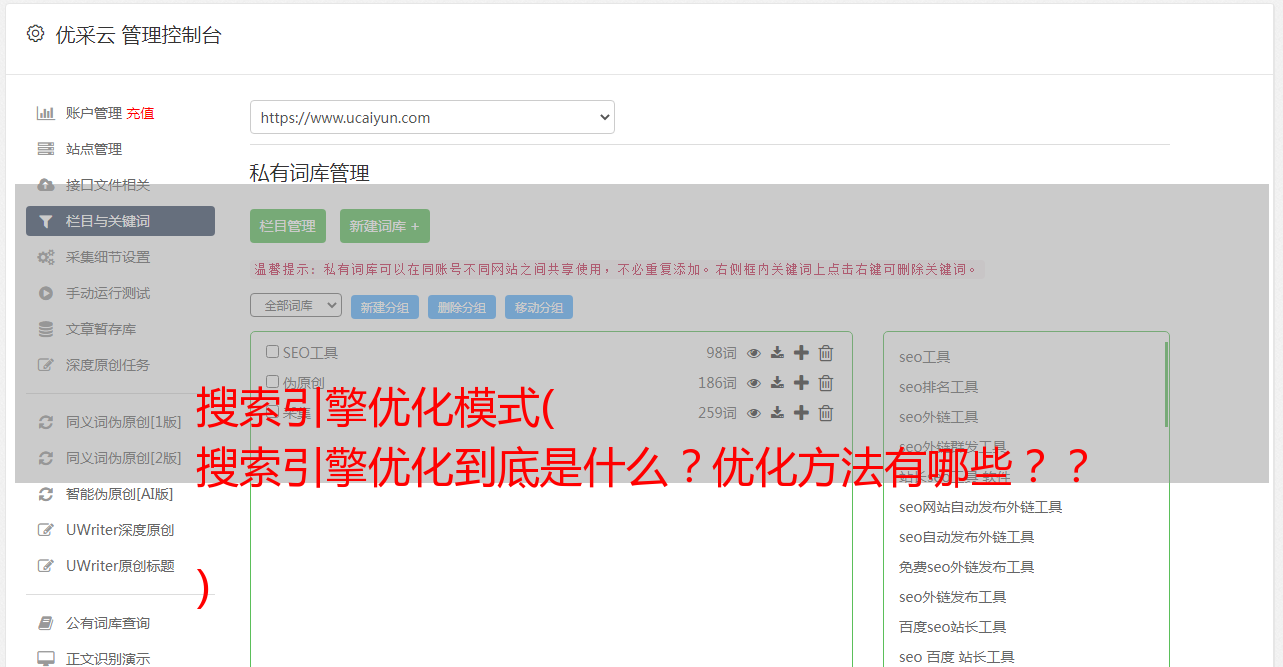Open the 全部词库 group dropdown

coord(296,305)
